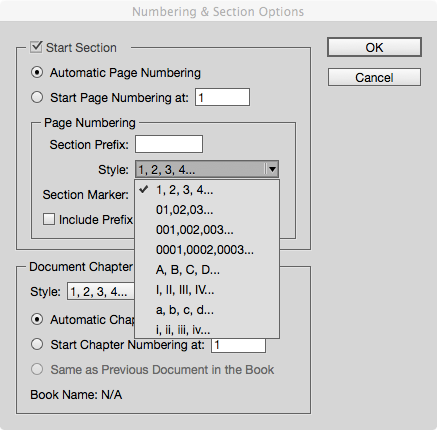Click the OK button
437x430 pixels.
click(x=374, y=47)
